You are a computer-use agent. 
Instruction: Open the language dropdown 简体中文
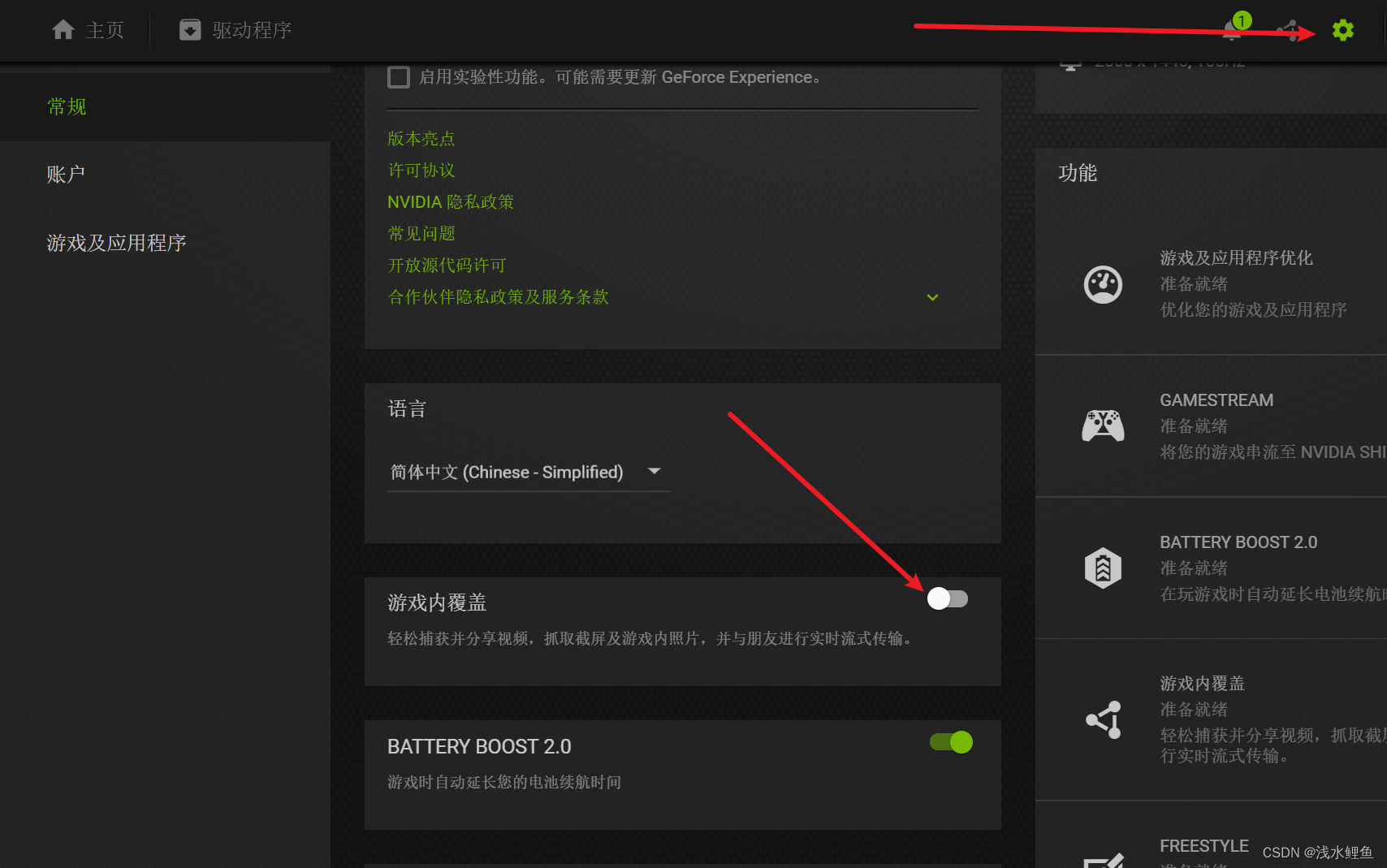tap(529, 472)
